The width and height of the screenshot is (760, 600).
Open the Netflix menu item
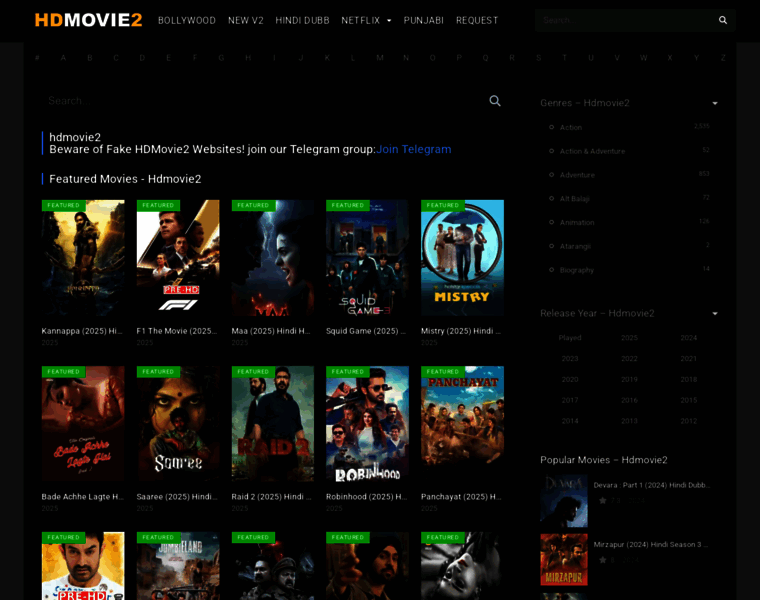tap(361, 20)
